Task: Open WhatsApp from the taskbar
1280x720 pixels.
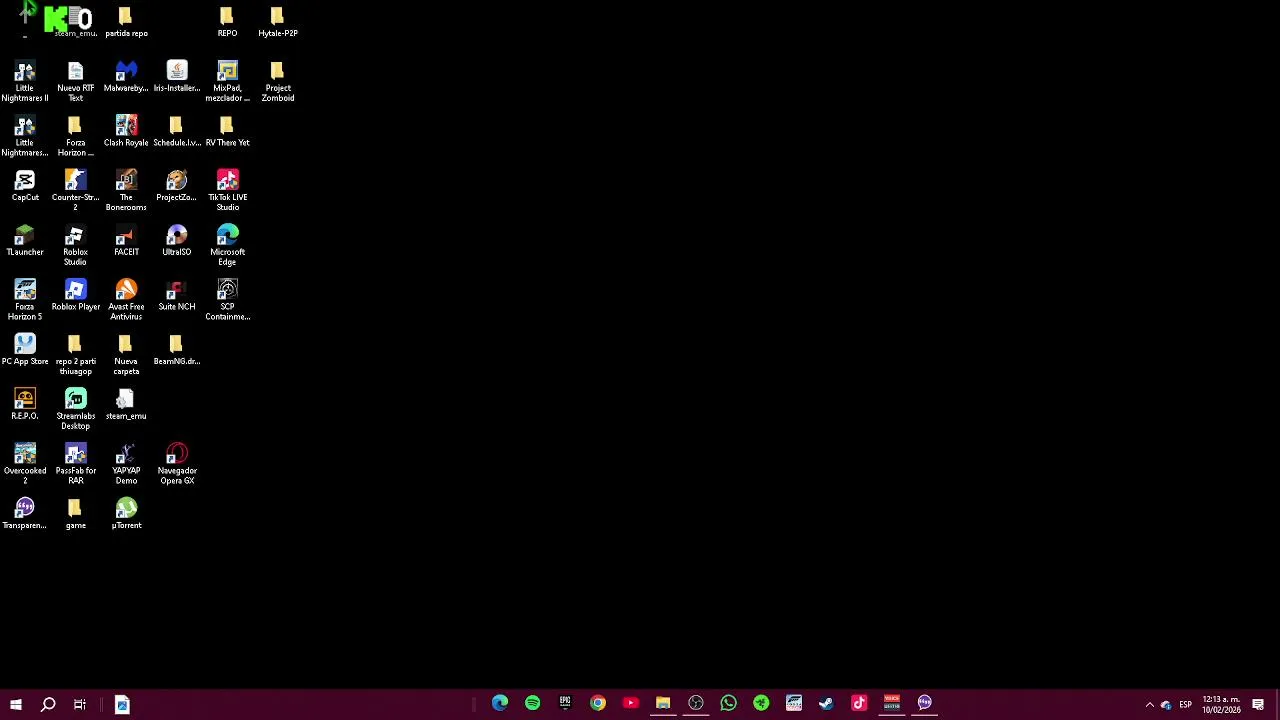Action: point(728,703)
